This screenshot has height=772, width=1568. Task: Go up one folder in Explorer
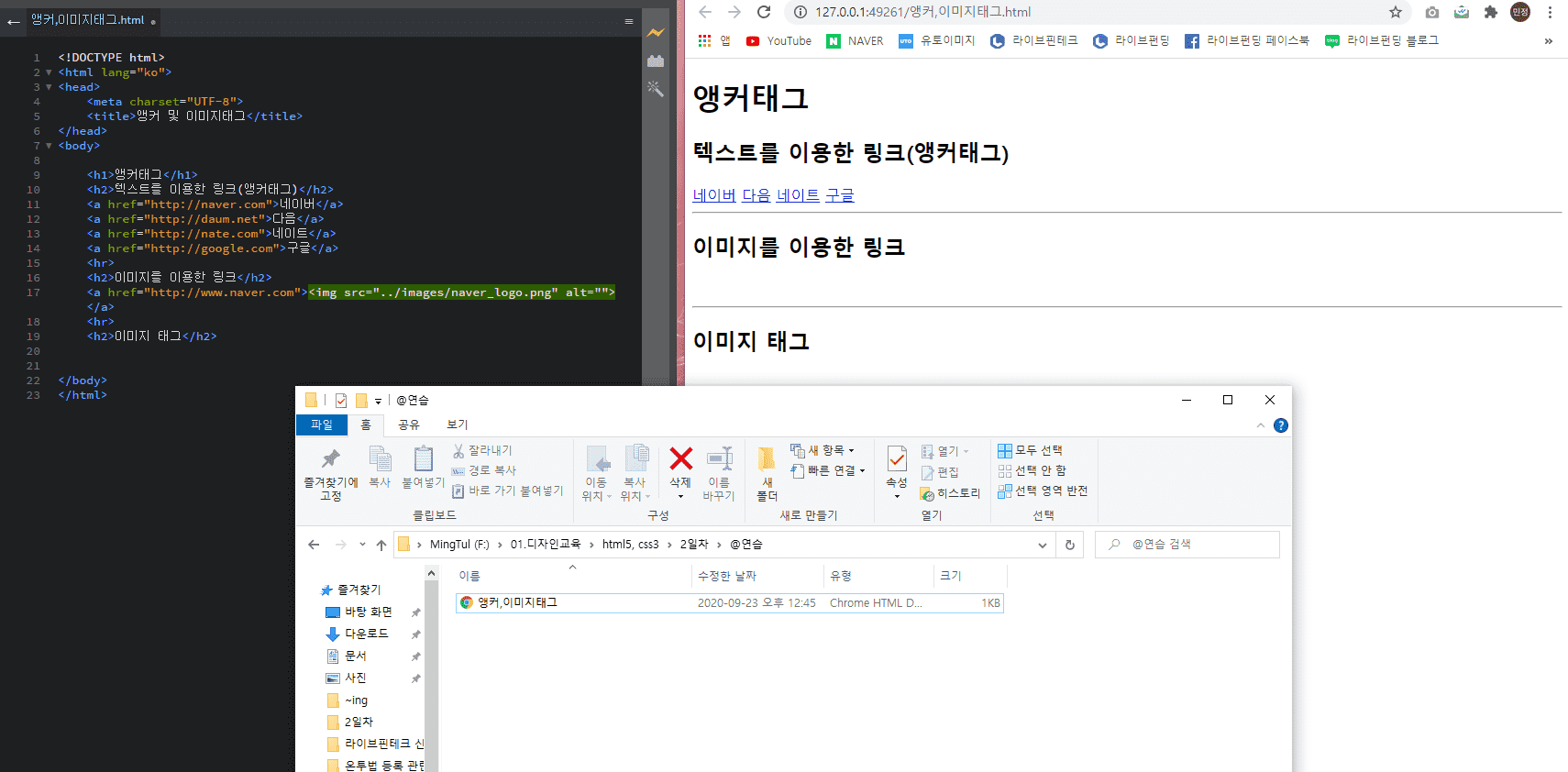(x=381, y=545)
